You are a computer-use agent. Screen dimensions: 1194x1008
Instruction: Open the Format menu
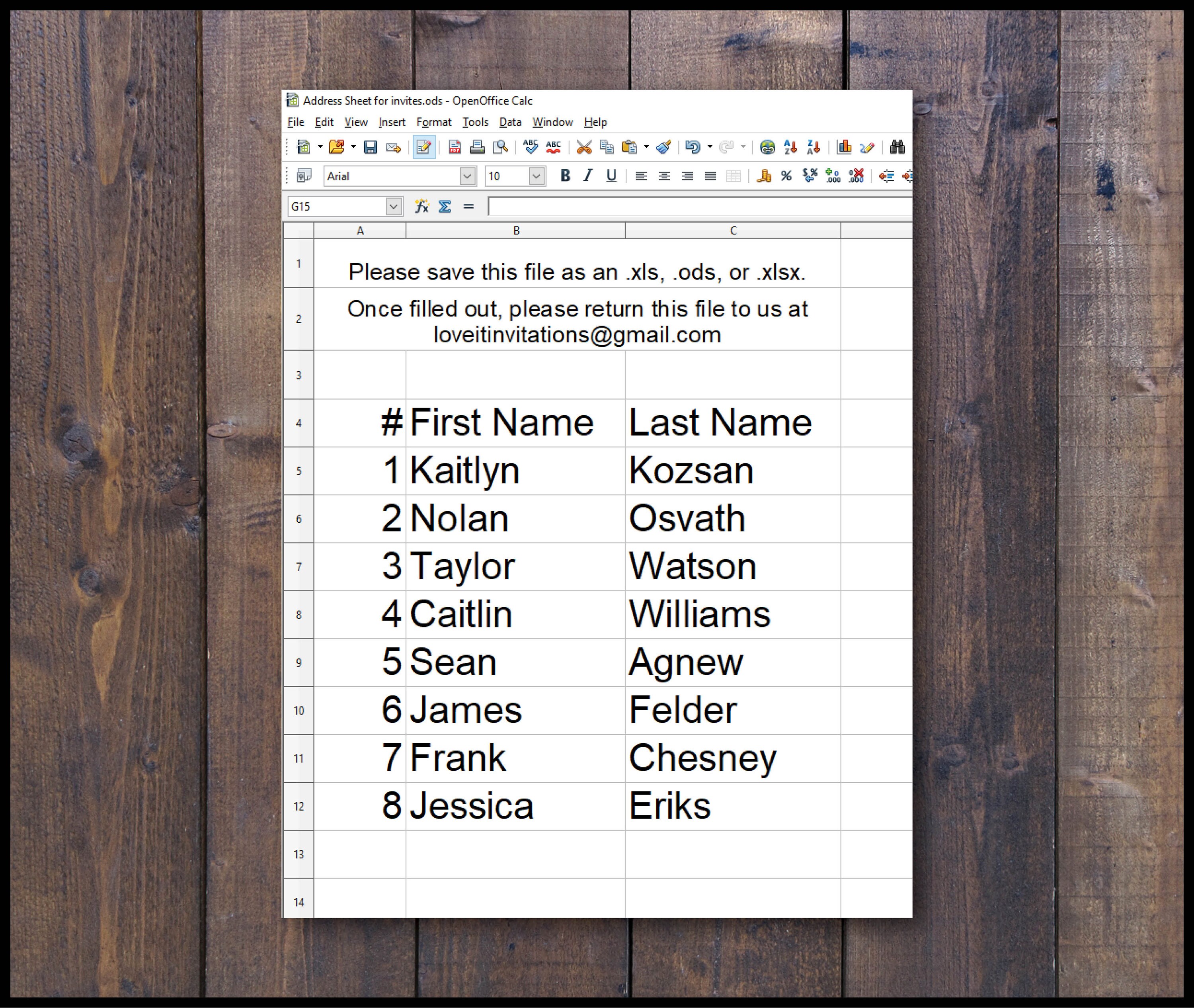433,122
